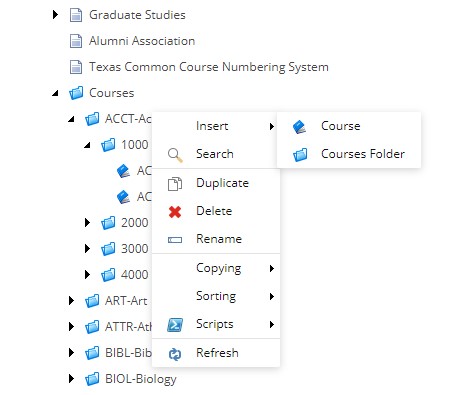Click the Duplicate pages icon
The image size is (459, 395).
click(x=175, y=184)
